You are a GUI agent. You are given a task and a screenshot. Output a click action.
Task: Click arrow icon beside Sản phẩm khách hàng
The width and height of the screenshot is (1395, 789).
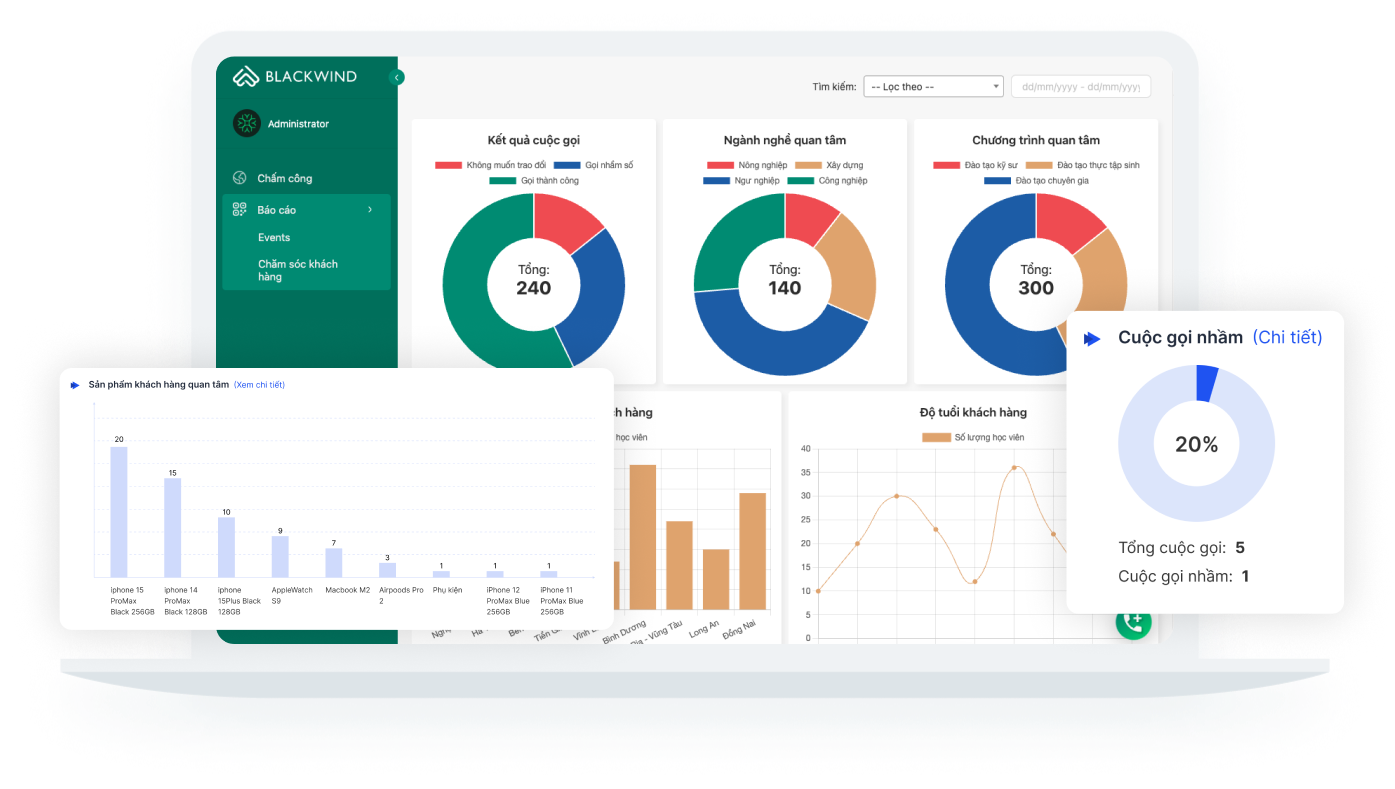(x=75, y=385)
